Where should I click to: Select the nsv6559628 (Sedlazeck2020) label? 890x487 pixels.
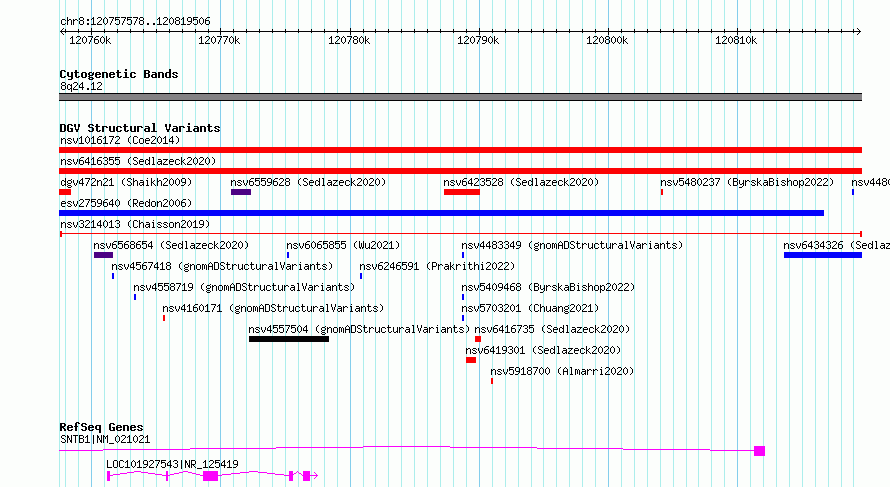(x=308, y=182)
